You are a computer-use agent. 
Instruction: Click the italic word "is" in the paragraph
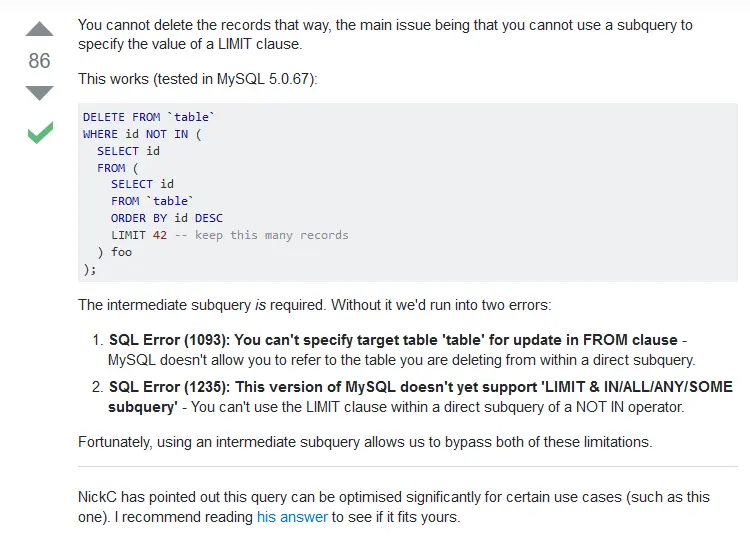(260, 305)
